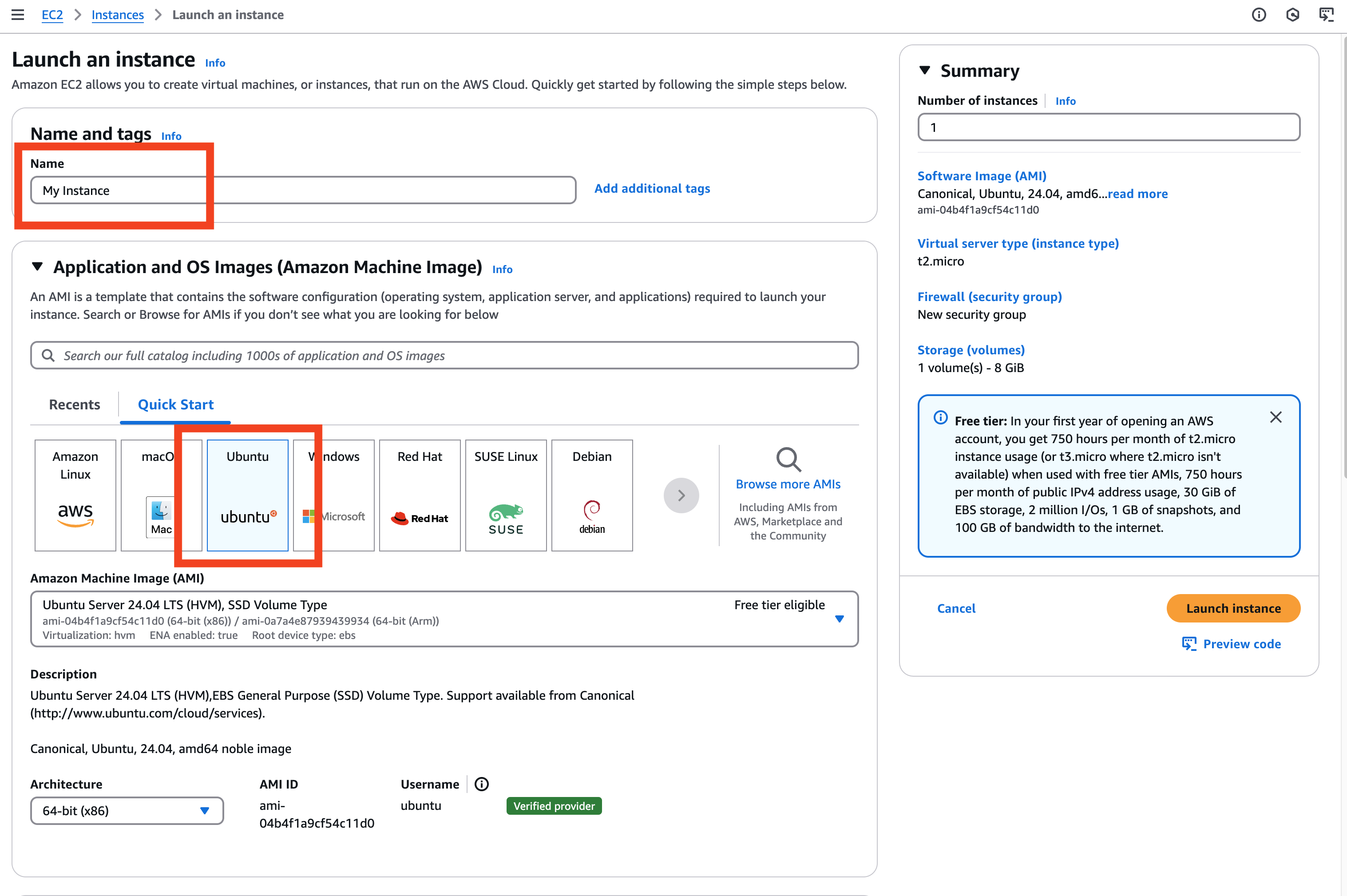Go to Instances breadcrumb link
Screen dimensions: 1347x896
pos(118,15)
